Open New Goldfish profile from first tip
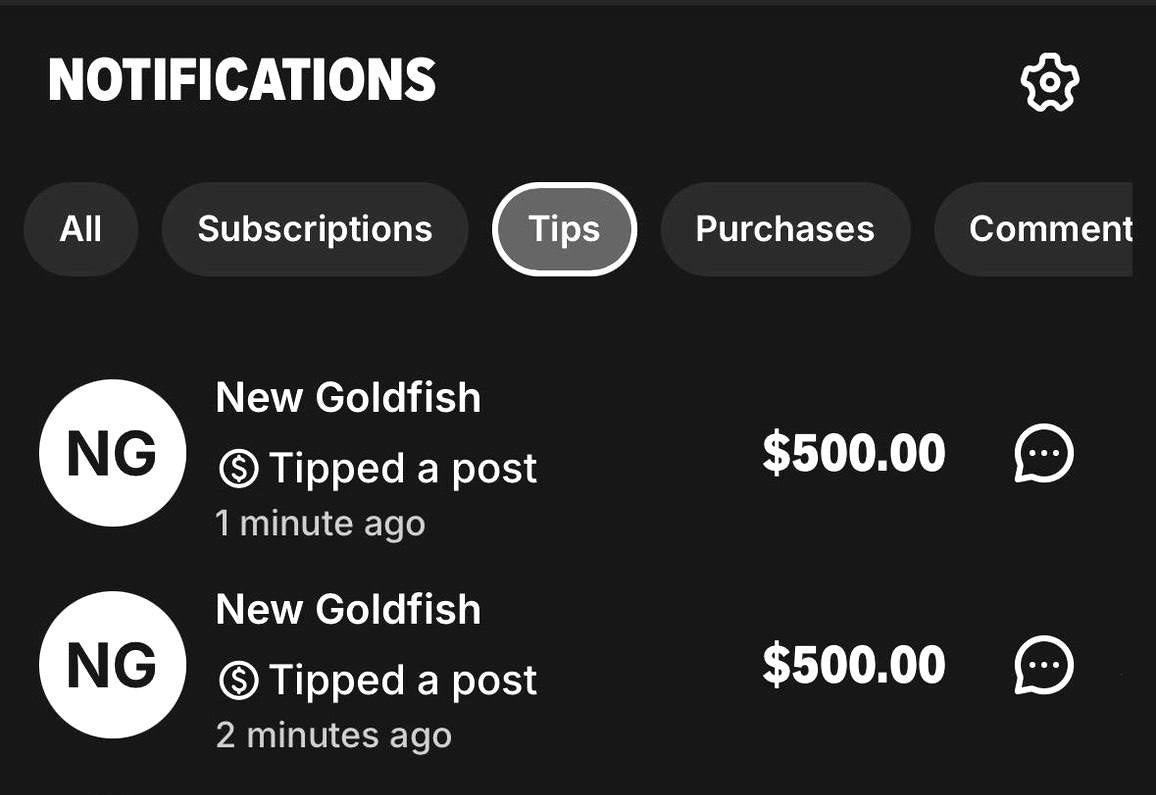The width and height of the screenshot is (1156, 795). click(348, 398)
